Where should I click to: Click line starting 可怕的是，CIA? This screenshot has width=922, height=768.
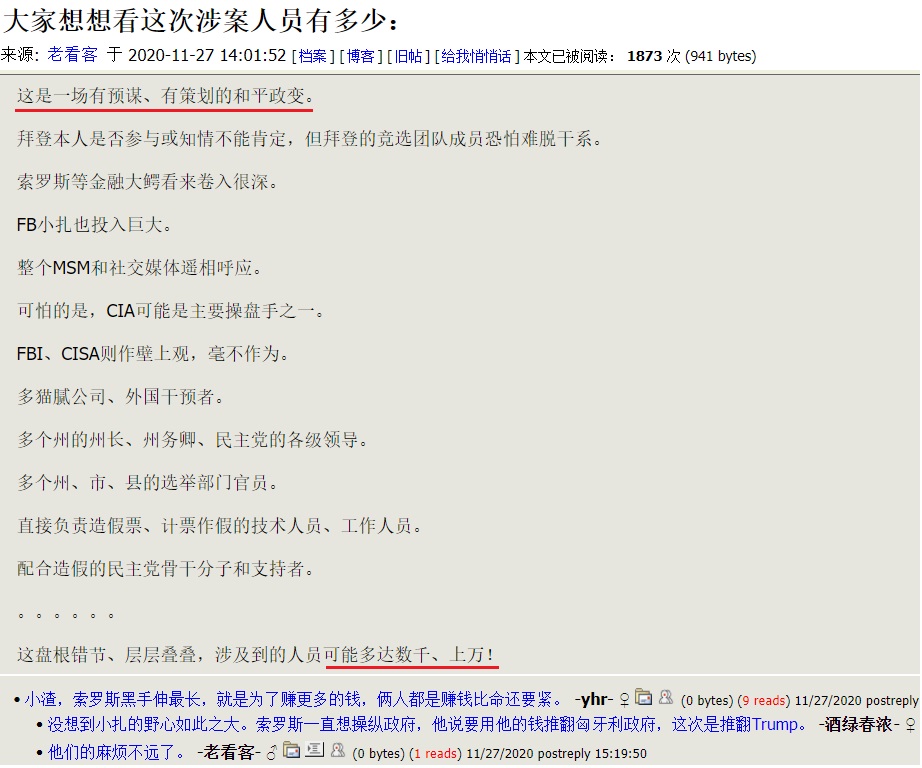pyautogui.click(x=171, y=310)
